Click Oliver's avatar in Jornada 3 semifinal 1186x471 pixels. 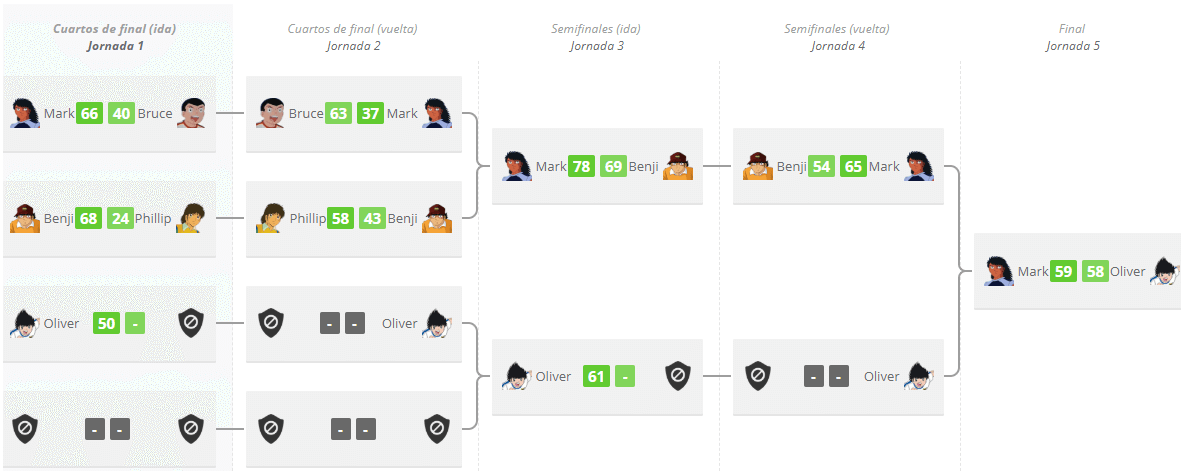pos(517,376)
